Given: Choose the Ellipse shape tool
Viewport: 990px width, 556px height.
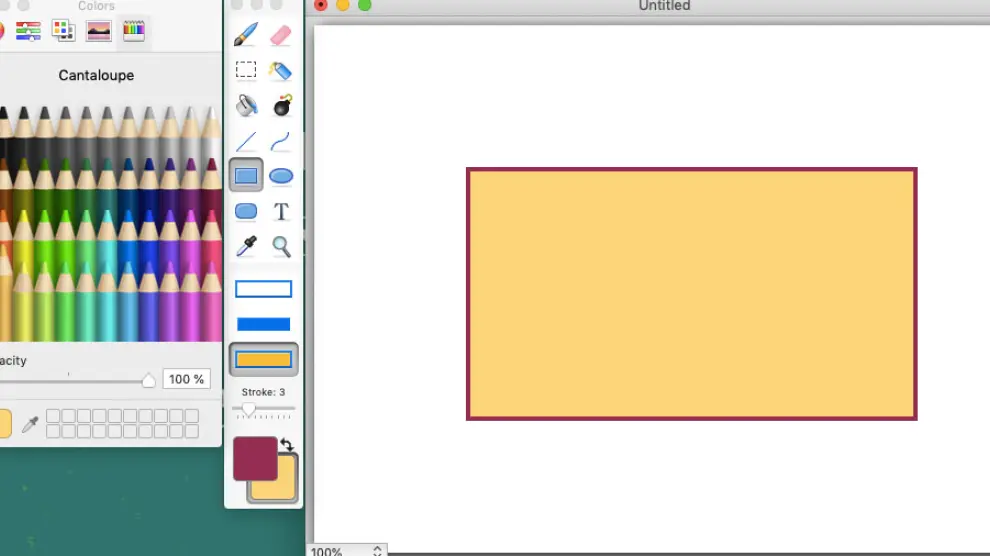Looking at the screenshot, I should coord(281,176).
